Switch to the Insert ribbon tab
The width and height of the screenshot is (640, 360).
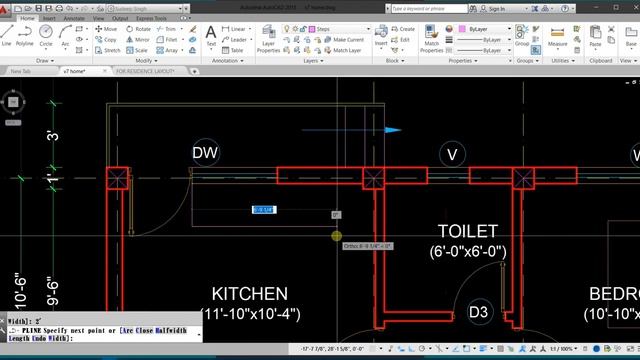49,18
